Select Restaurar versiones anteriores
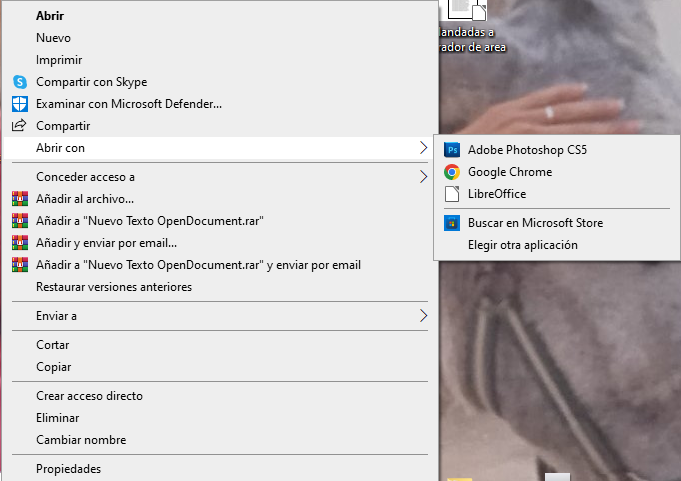 221,287
